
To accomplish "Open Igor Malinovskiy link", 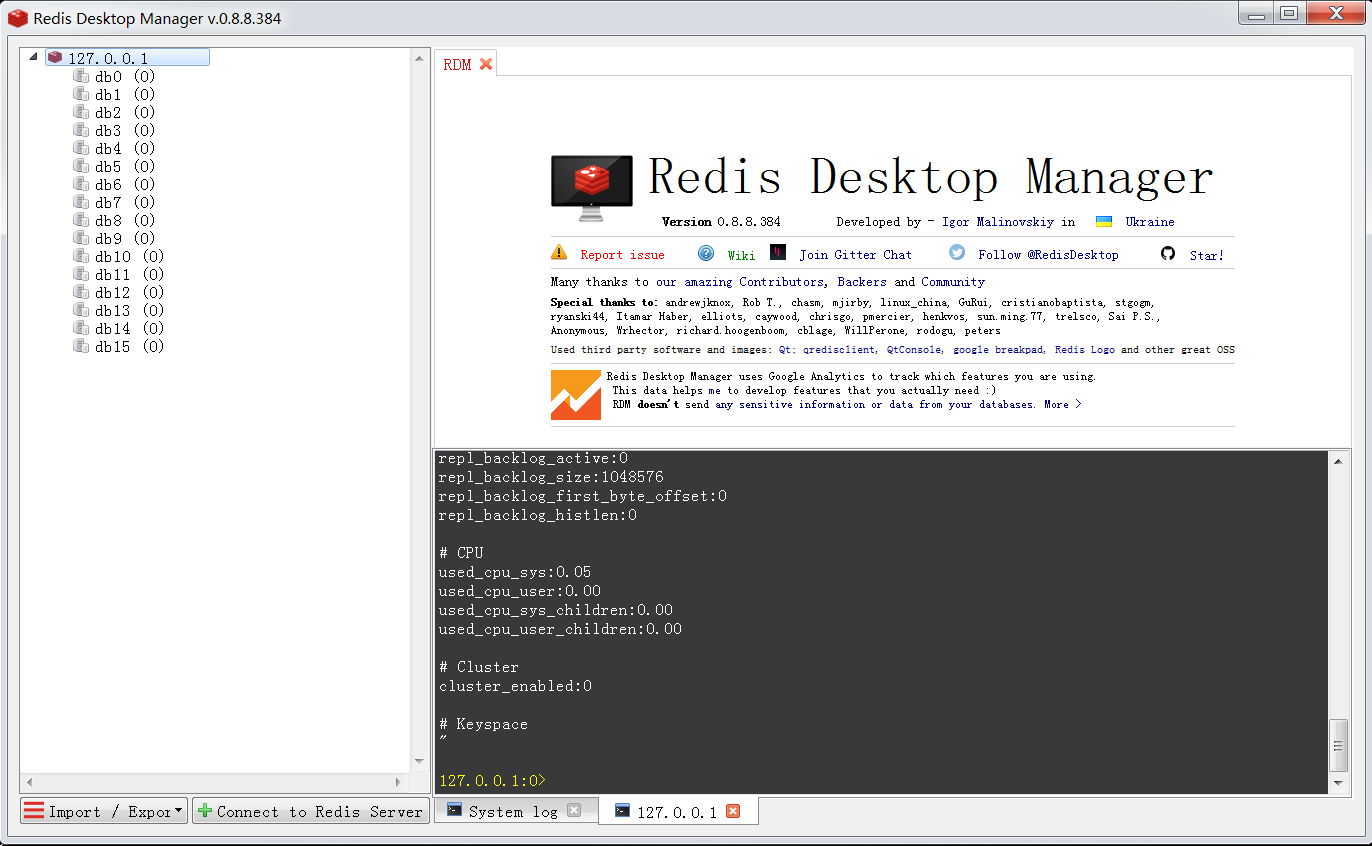I will point(1000,222).
